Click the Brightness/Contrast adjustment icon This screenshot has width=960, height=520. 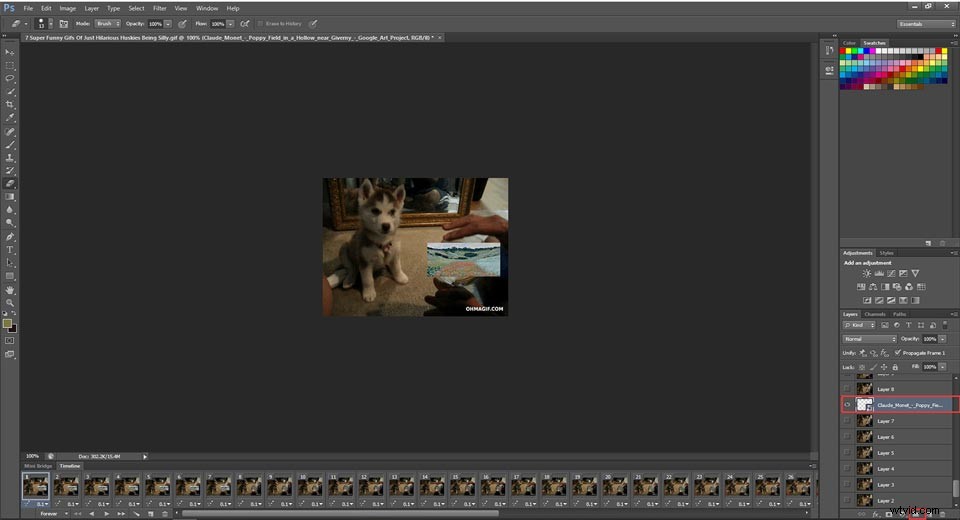[x=866, y=274]
